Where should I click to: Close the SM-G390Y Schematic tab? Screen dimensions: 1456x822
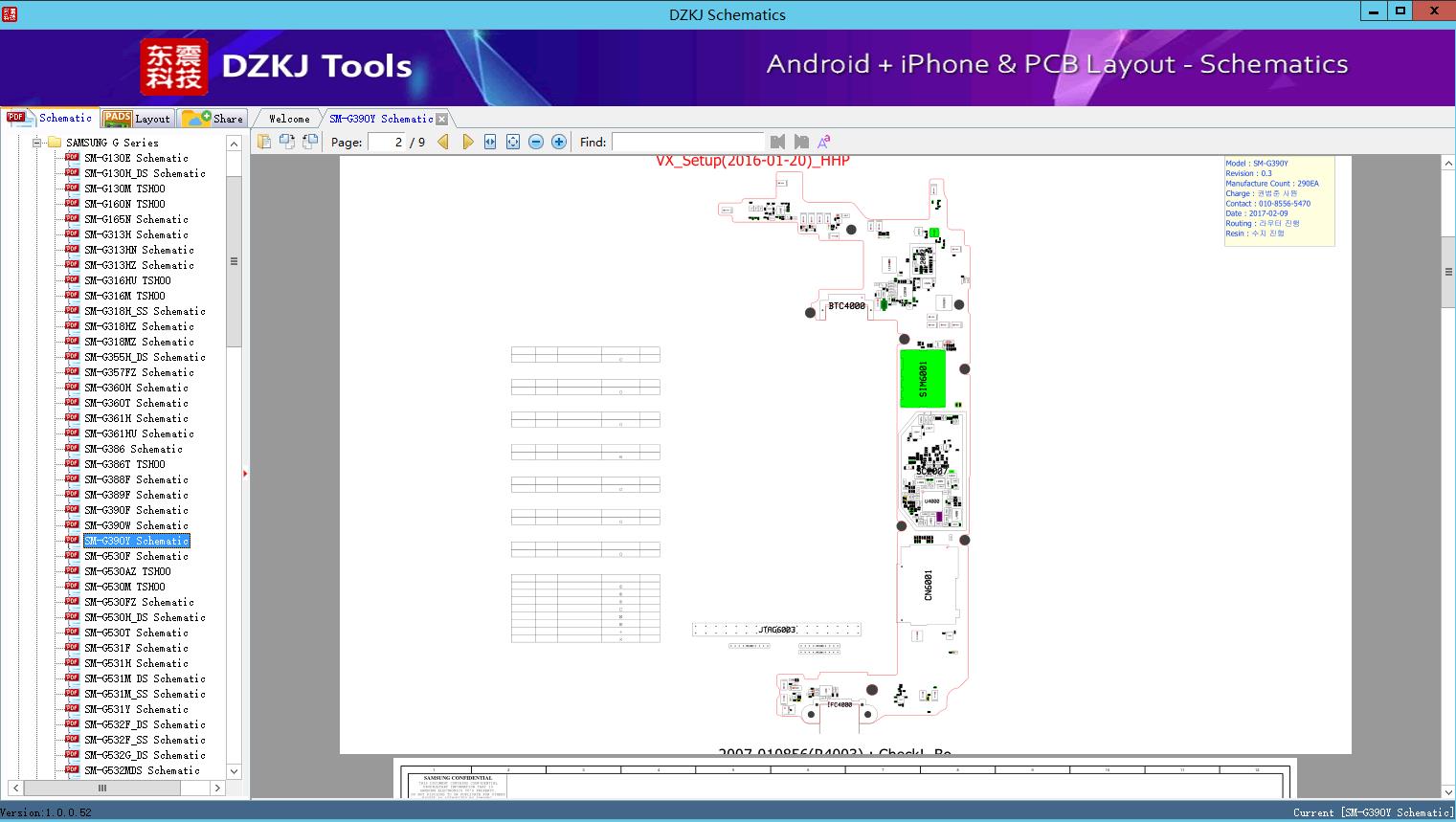click(441, 119)
